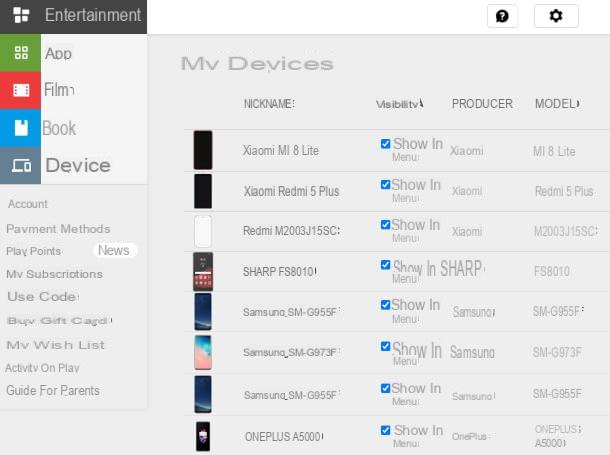610x455 pixels.
Task: Click the green App icon
Action: pyautogui.click(x=21, y=53)
